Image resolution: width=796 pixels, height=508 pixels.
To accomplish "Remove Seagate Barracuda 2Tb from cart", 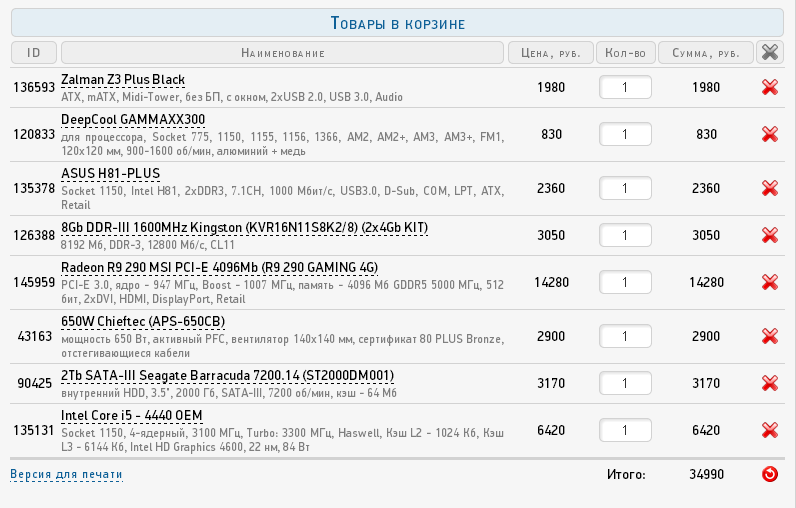I will point(770,383).
